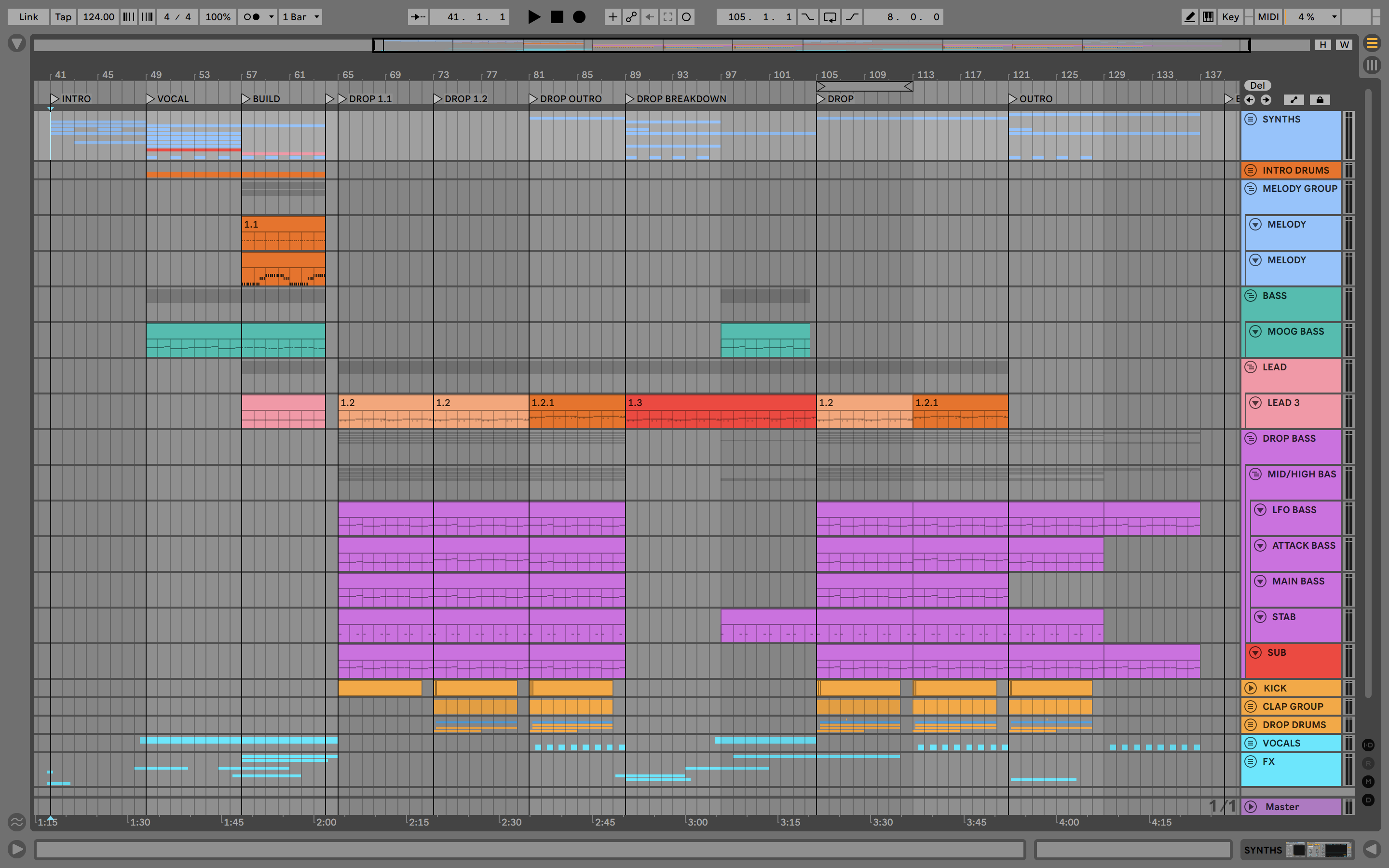Enable the Computer MIDI Keyboard icon

(1208, 17)
